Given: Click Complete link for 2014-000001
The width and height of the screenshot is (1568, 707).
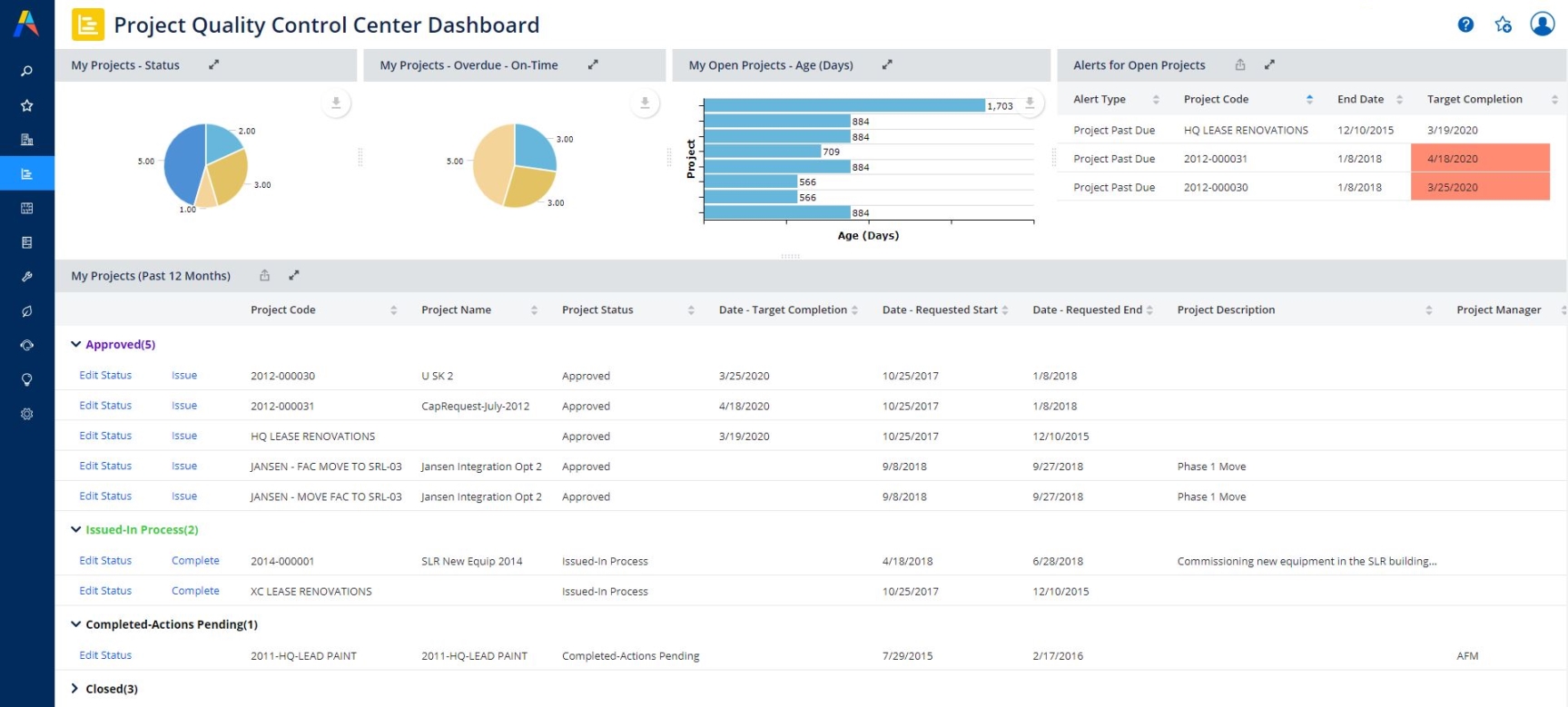Looking at the screenshot, I should [195, 561].
